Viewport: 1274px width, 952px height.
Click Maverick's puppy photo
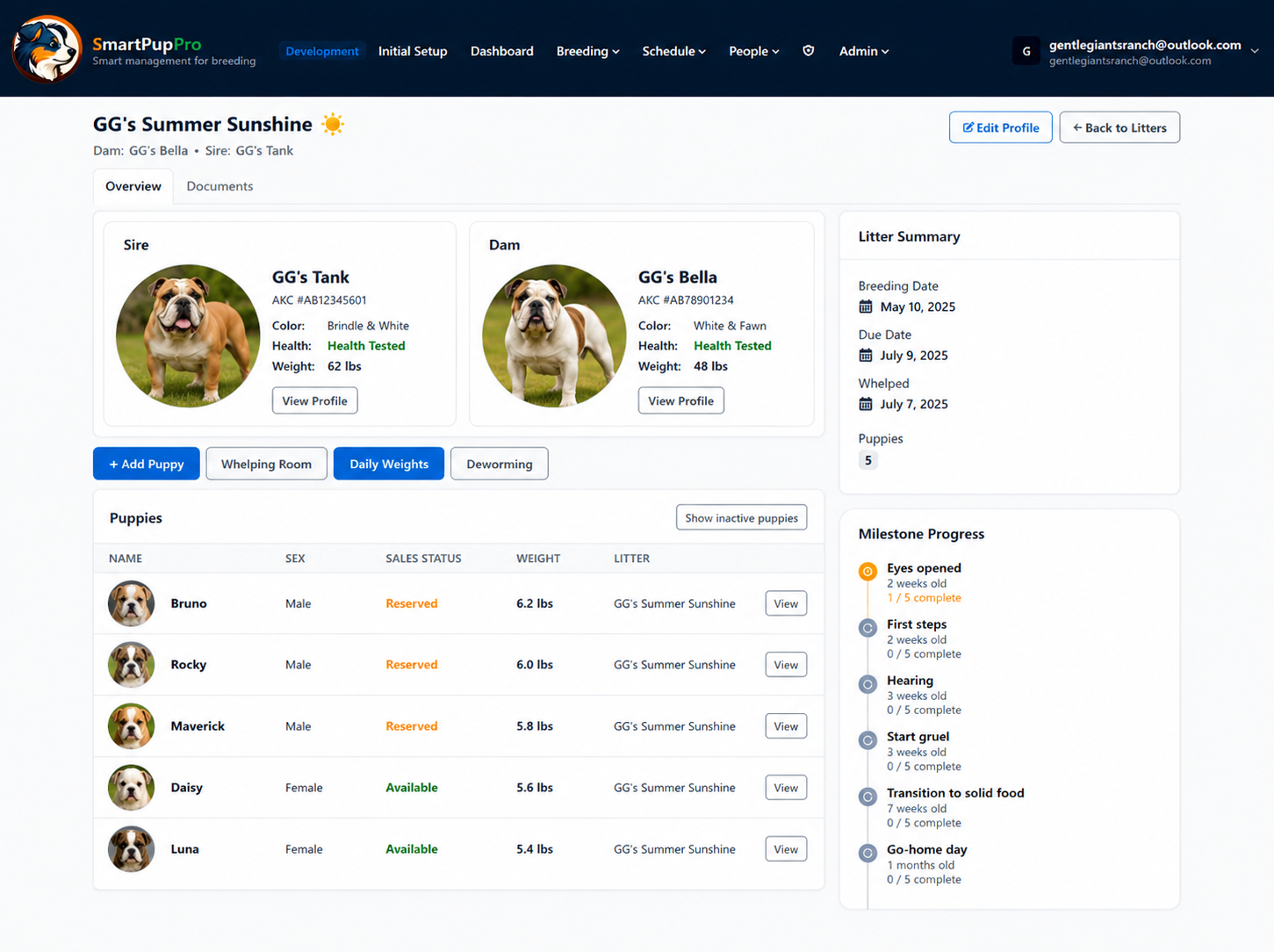click(x=131, y=726)
